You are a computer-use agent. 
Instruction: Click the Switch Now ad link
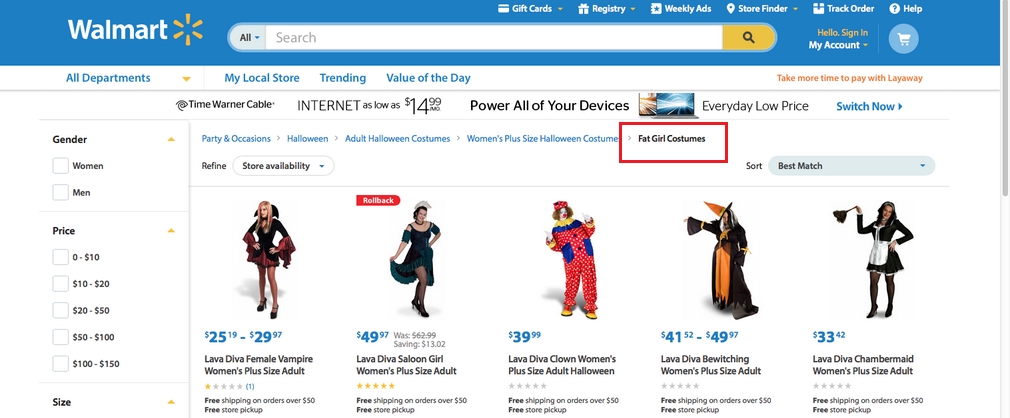point(869,106)
